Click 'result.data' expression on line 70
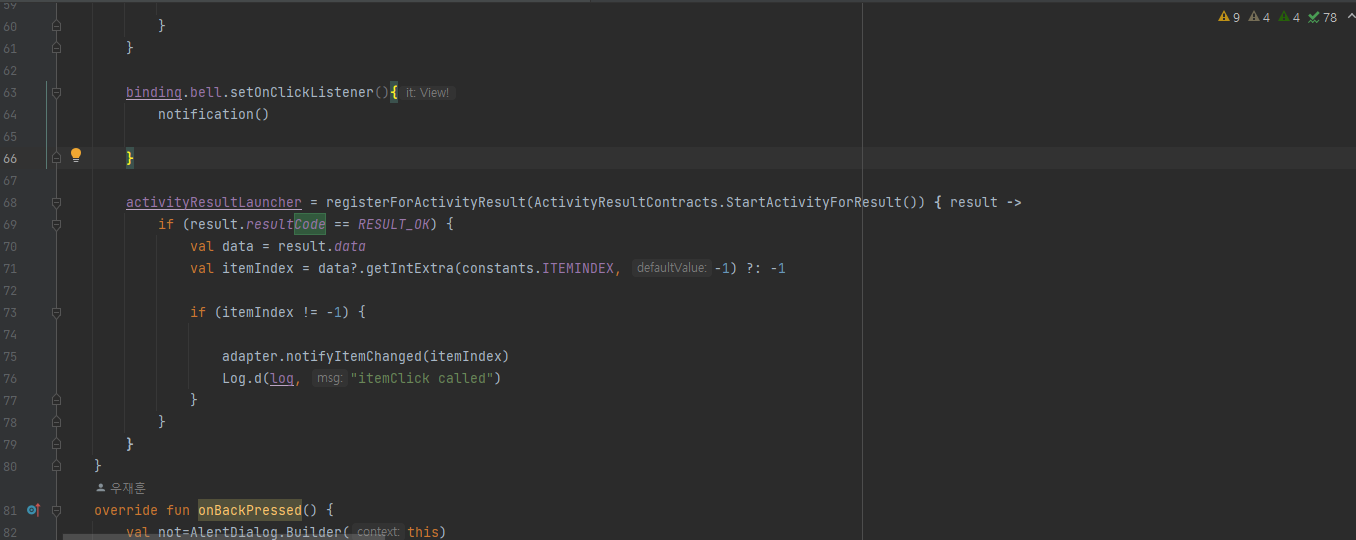Viewport: 1356px width, 540px height. (x=322, y=246)
